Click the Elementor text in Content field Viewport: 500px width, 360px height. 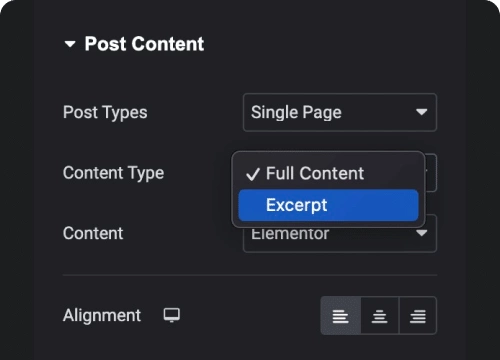290,234
